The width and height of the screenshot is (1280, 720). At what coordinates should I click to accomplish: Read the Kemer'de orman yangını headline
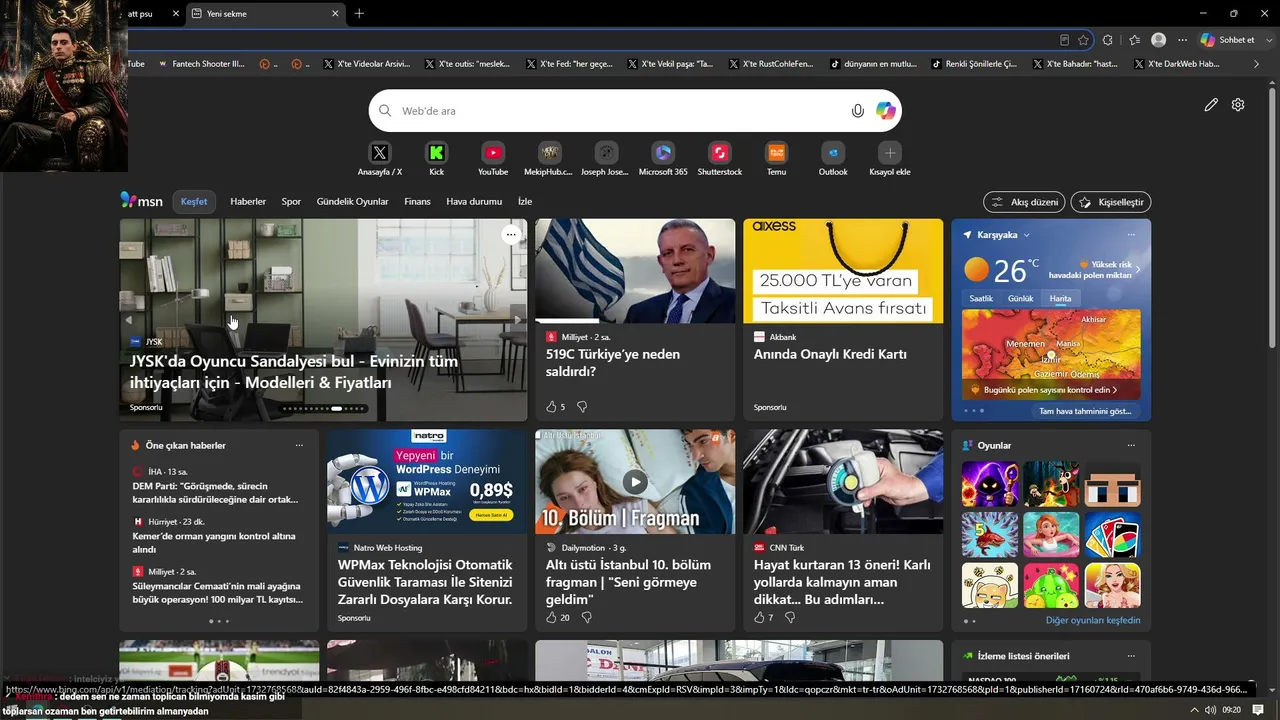point(214,543)
